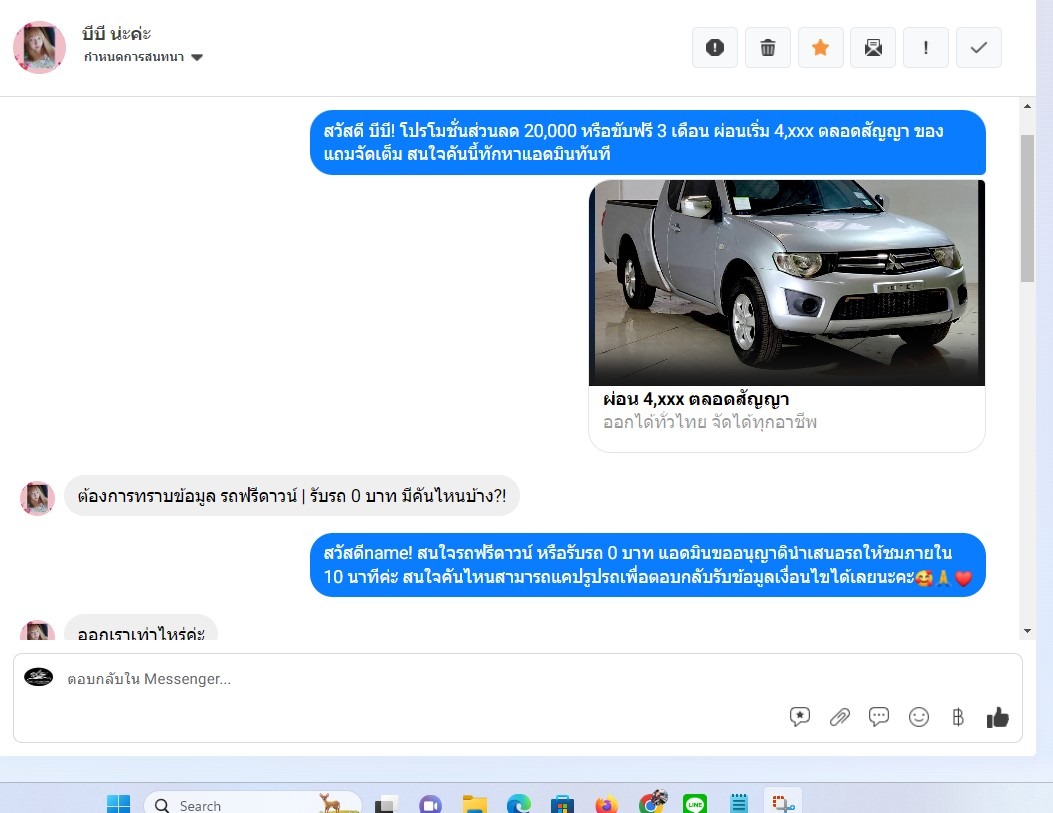Mark conversation unread with envelope icon

(873, 48)
